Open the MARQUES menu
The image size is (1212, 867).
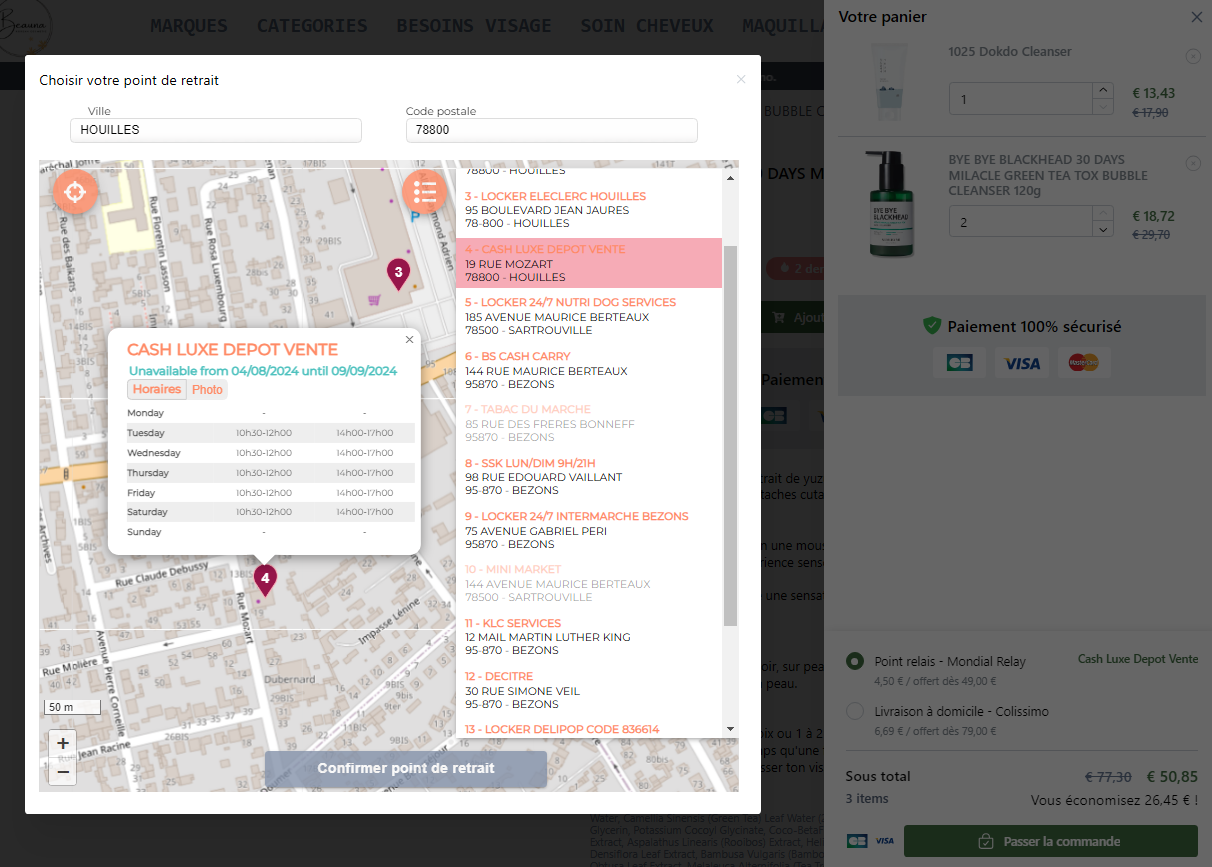pyautogui.click(x=189, y=26)
